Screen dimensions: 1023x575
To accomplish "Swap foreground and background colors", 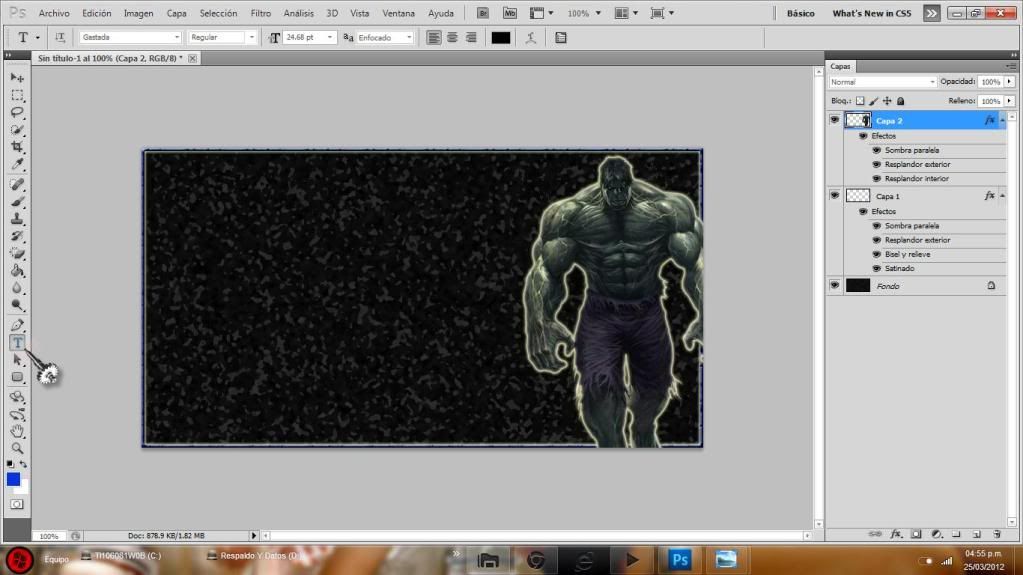I will click(x=23, y=464).
